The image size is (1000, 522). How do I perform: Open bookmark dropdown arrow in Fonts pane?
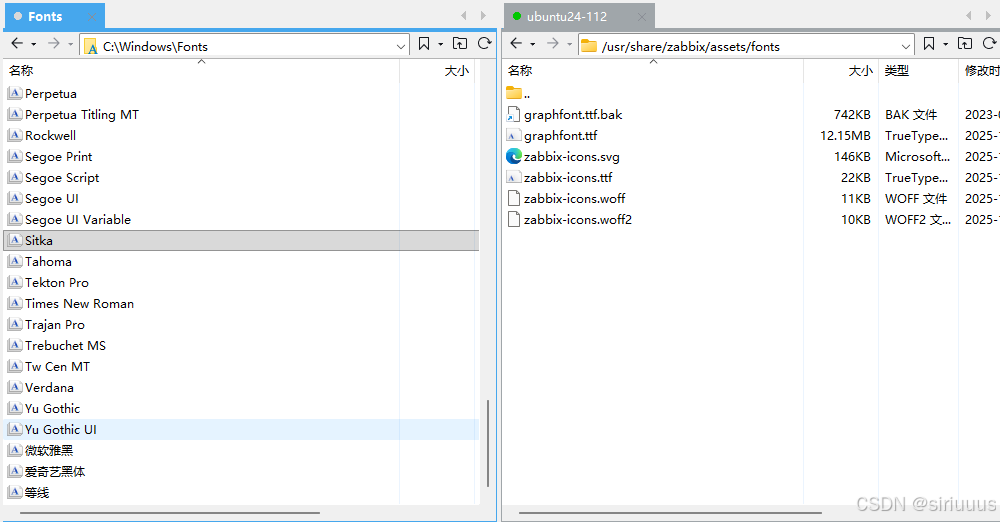pos(440,44)
